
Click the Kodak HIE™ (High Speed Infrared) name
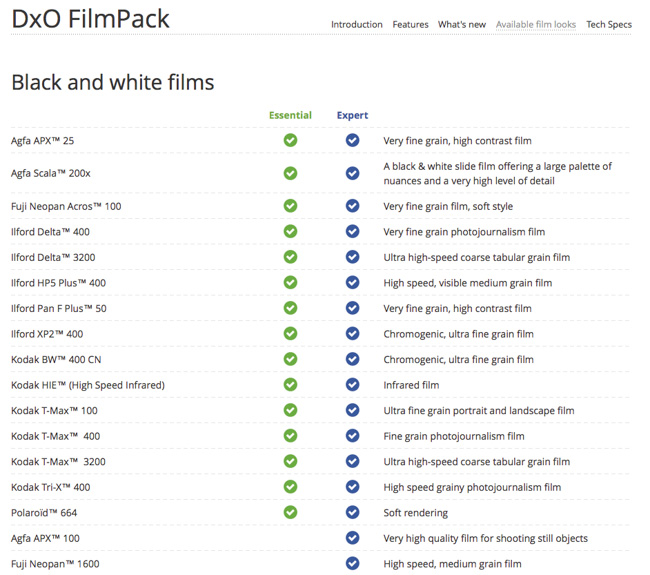pyautogui.click(x=88, y=385)
